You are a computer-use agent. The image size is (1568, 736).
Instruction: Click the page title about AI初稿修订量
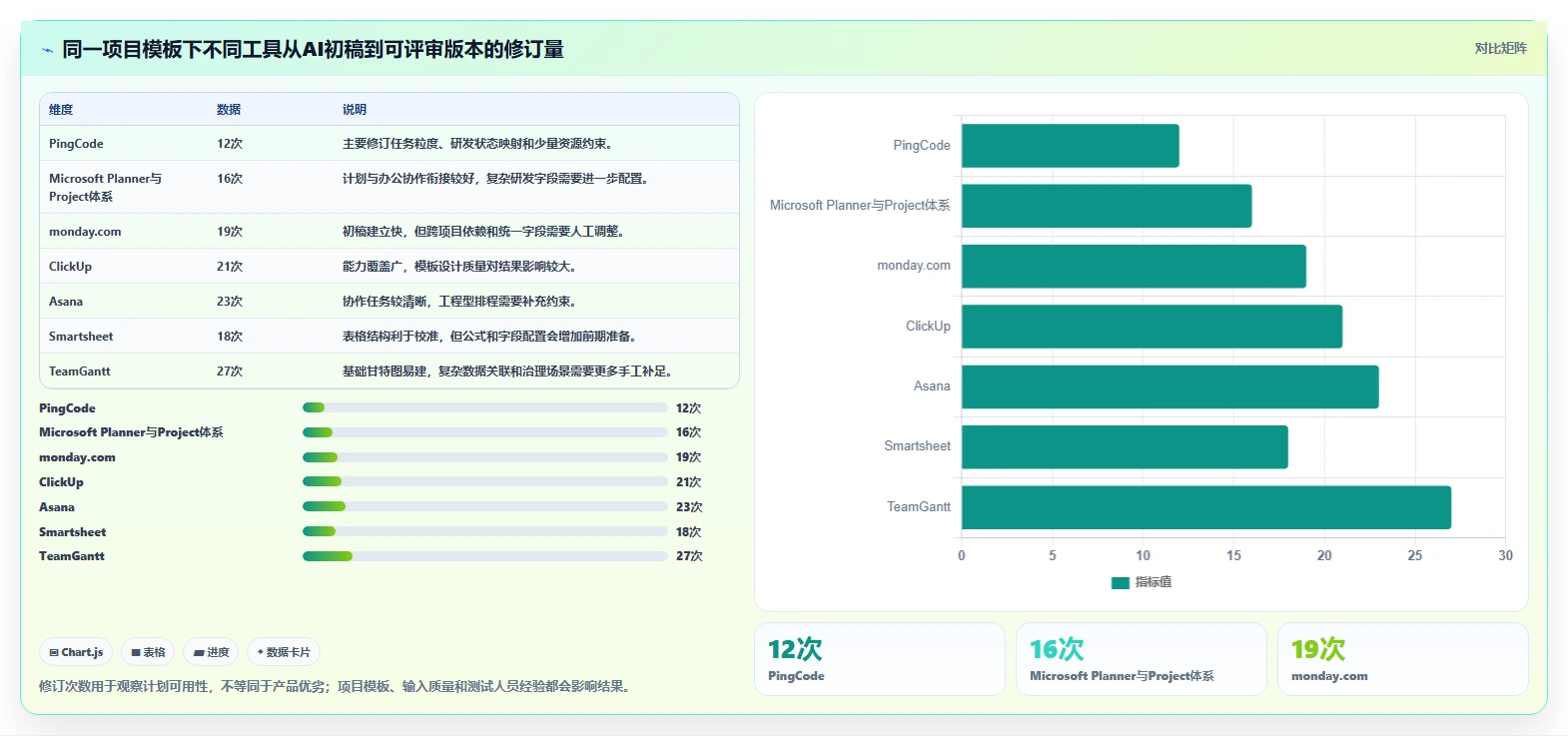313,49
